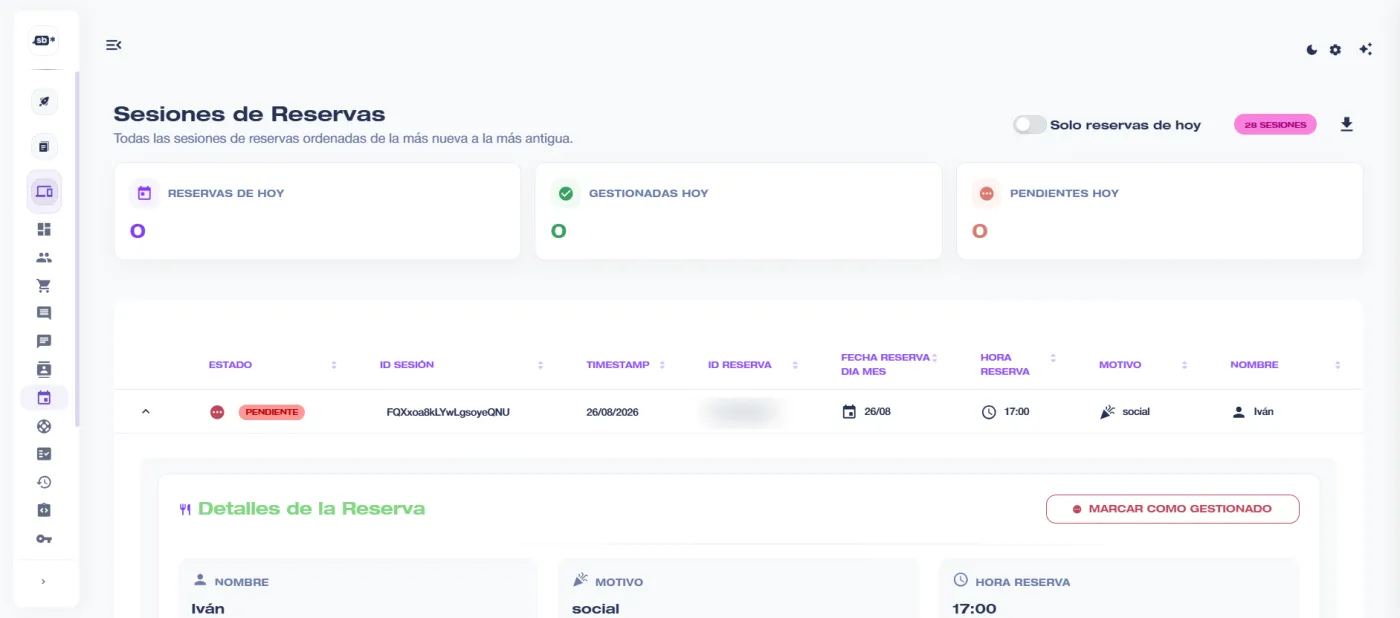Image resolution: width=1400 pixels, height=618 pixels.
Task: Click the MARCAR COMO GESTIONADO button
Action: click(1173, 509)
